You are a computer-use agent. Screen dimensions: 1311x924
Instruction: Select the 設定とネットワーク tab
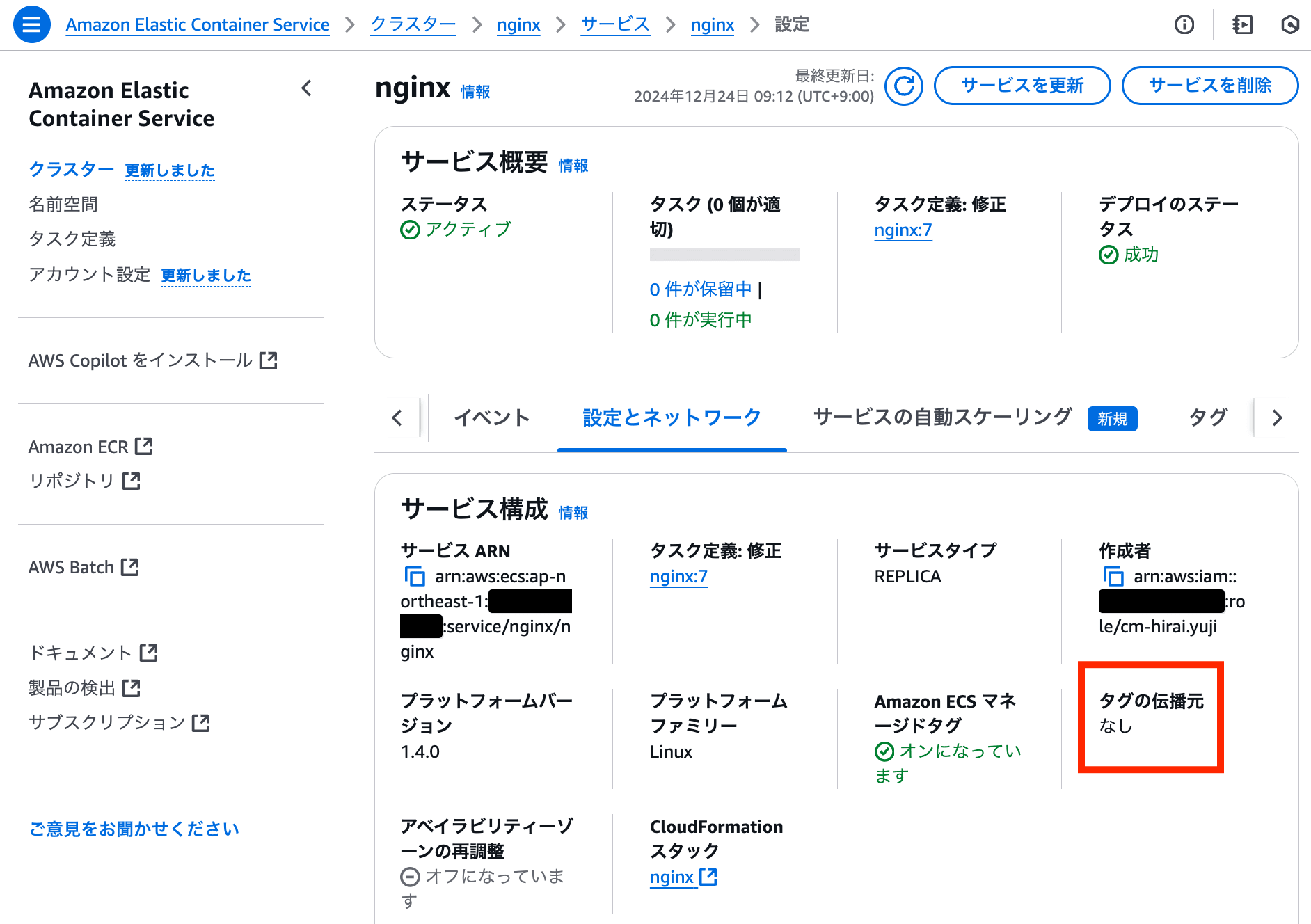pyautogui.click(x=672, y=417)
